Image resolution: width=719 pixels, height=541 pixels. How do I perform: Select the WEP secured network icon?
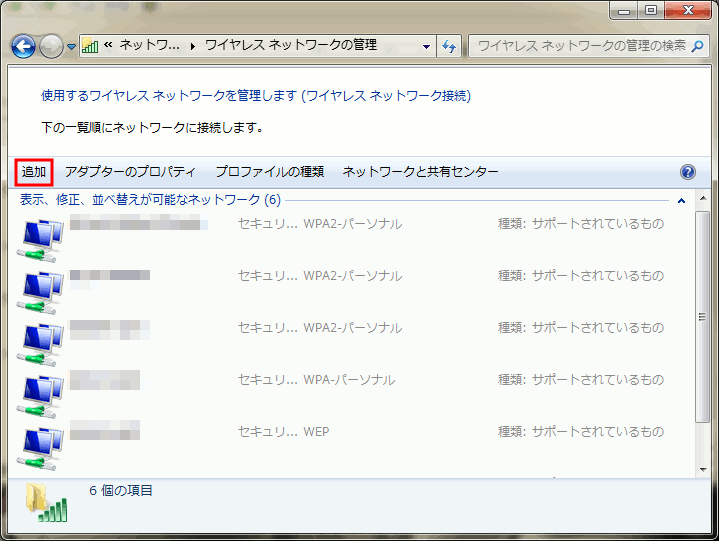point(42,441)
